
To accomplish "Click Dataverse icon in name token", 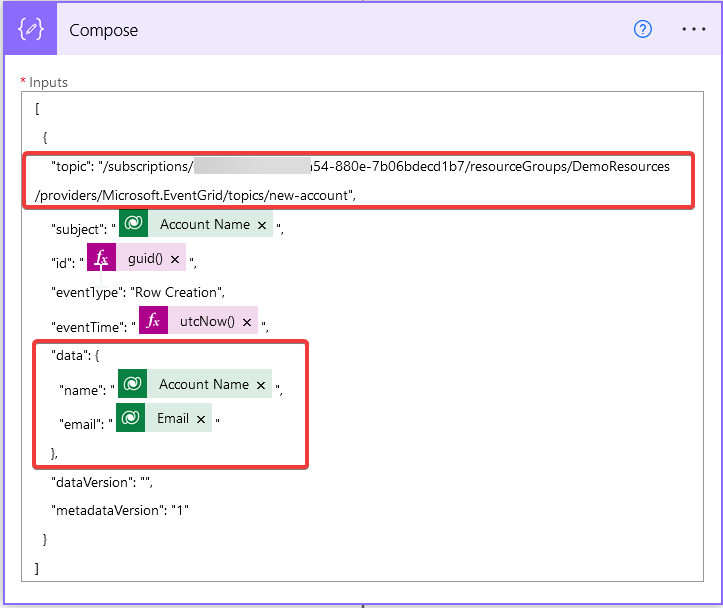I will (x=132, y=384).
